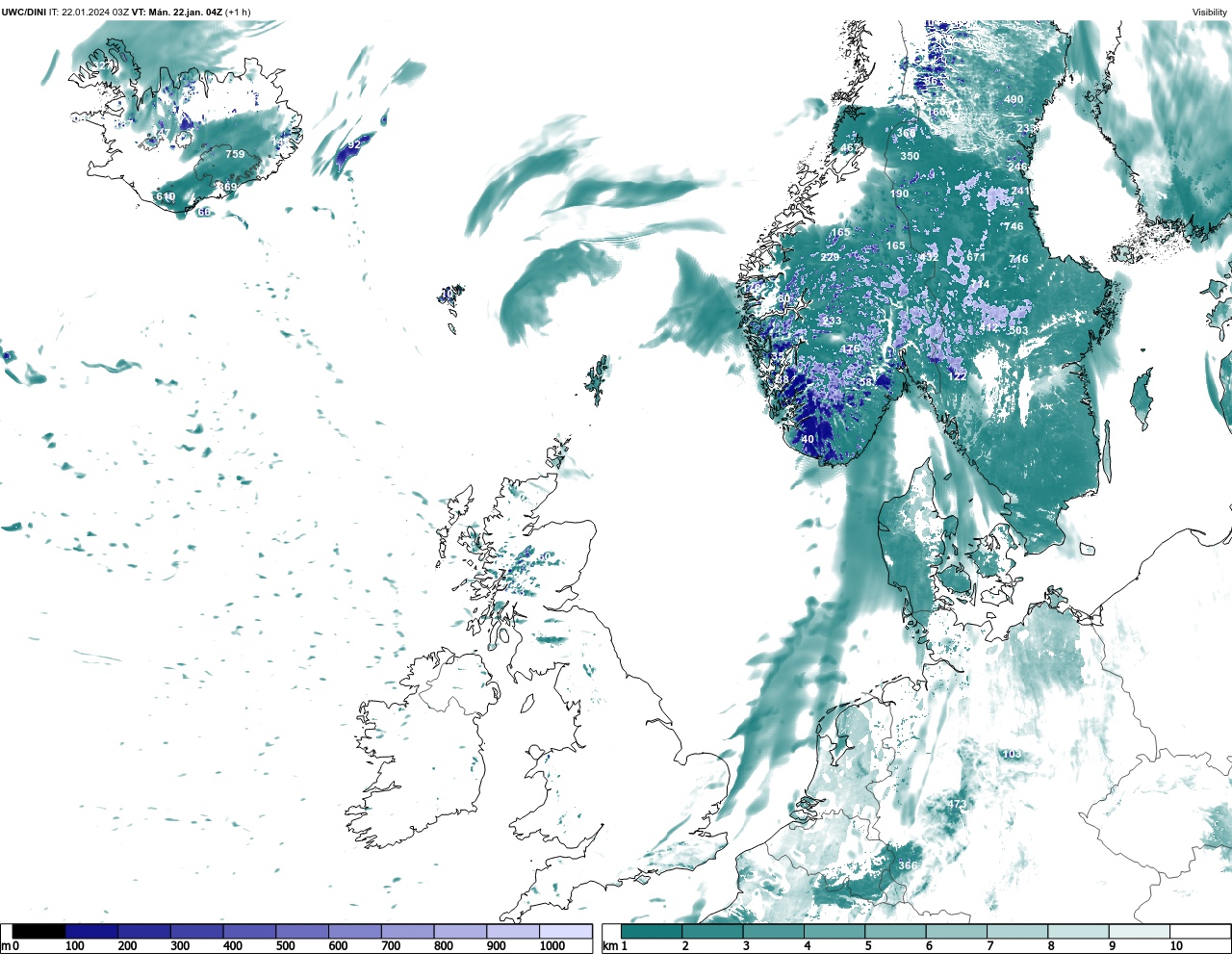The width and height of the screenshot is (1232, 954).
Task: Click the valid time 'Mán. 22.jan. 04Z'
Action: tap(186, 12)
